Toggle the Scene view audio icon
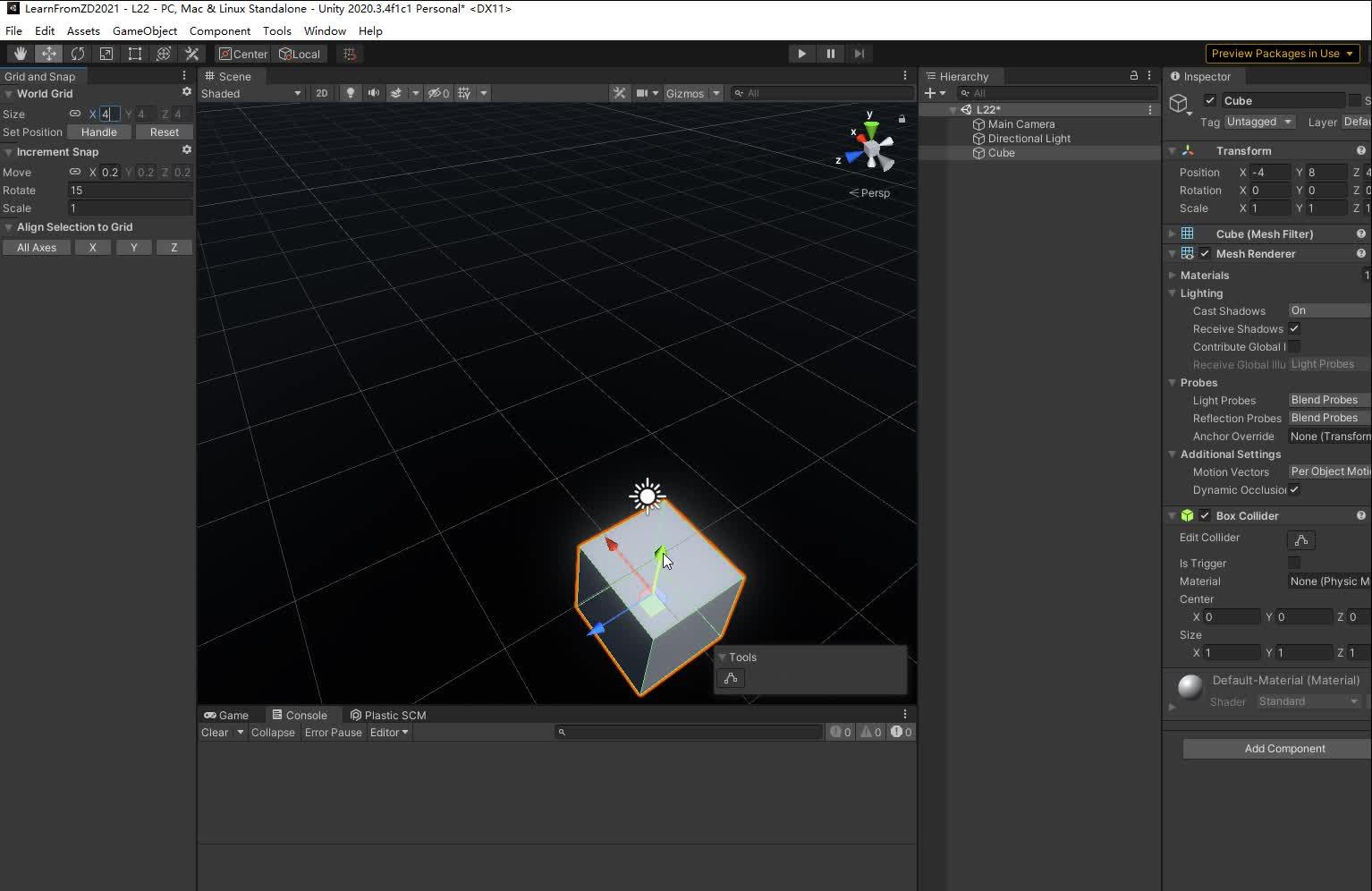Screen dimensions: 1372x891 374,93
